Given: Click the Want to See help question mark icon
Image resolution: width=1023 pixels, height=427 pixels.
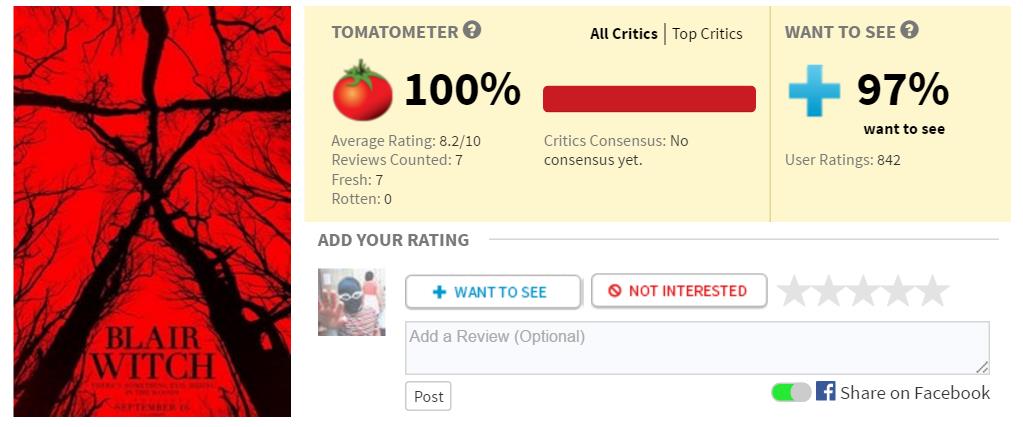Looking at the screenshot, I should 909,30.
